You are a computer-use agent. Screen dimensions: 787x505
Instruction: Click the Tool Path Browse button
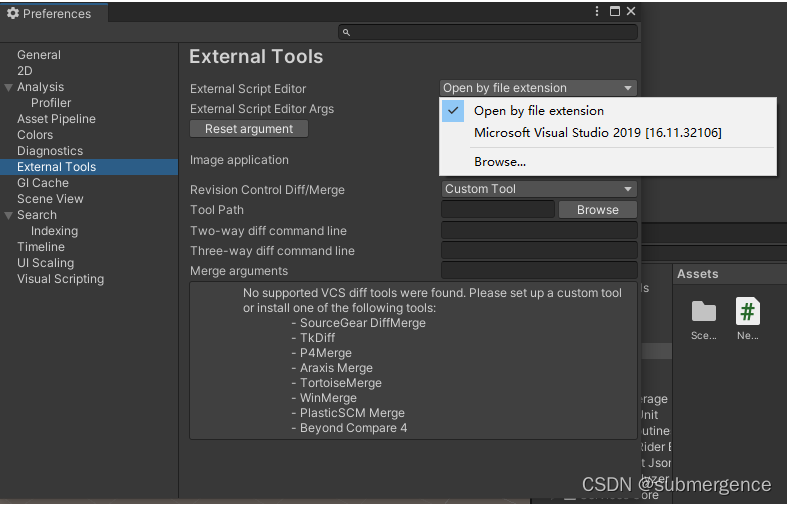[x=597, y=210]
